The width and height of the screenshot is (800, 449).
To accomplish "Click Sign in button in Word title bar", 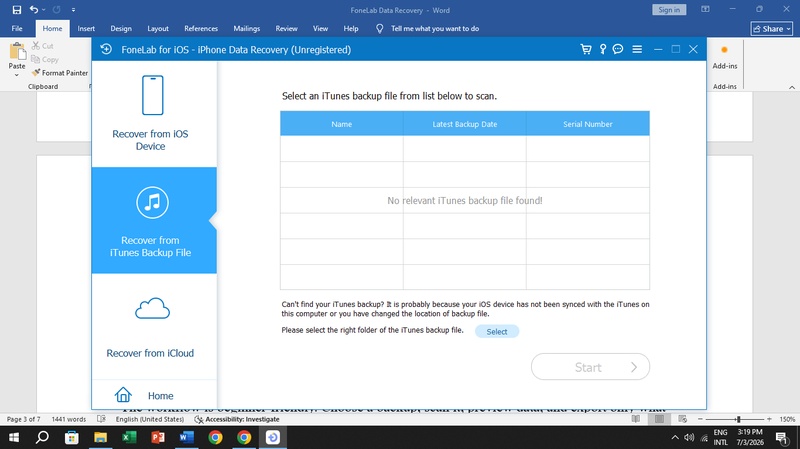I will [x=669, y=10].
